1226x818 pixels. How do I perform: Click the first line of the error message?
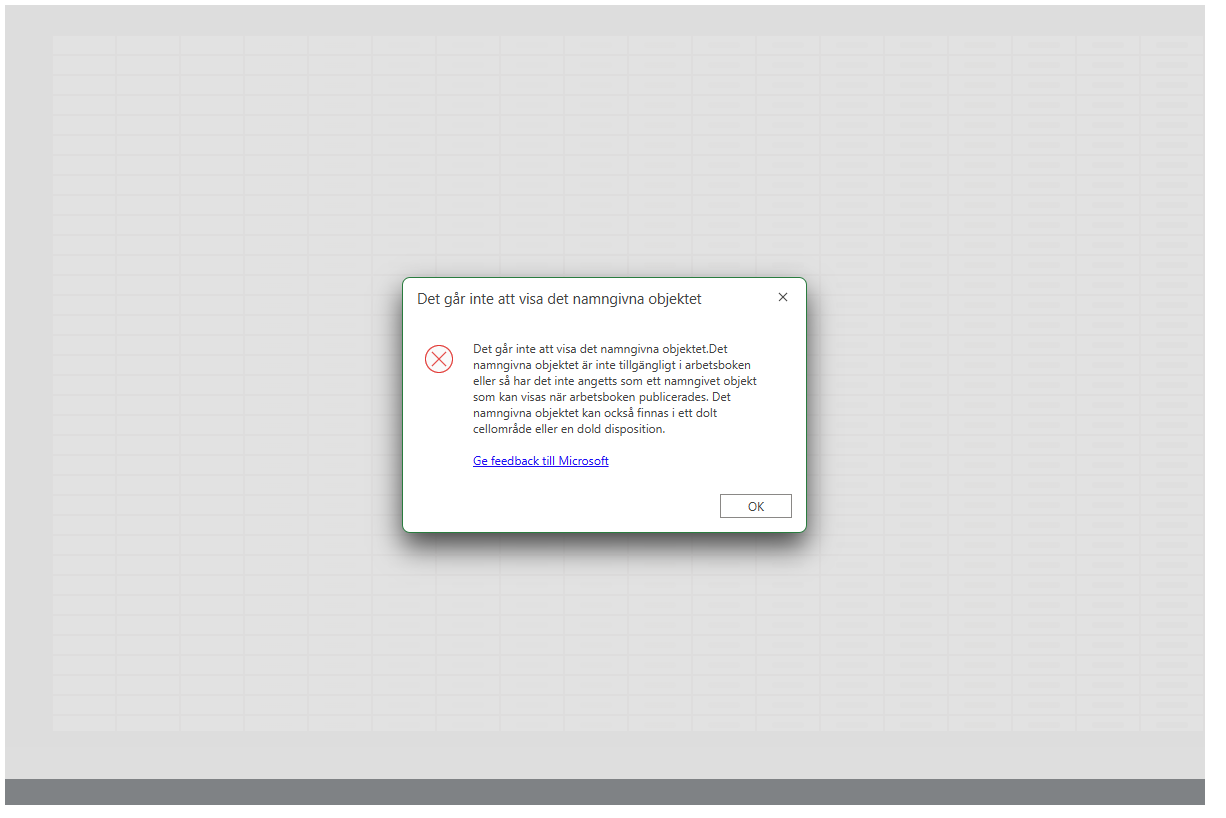pos(611,349)
